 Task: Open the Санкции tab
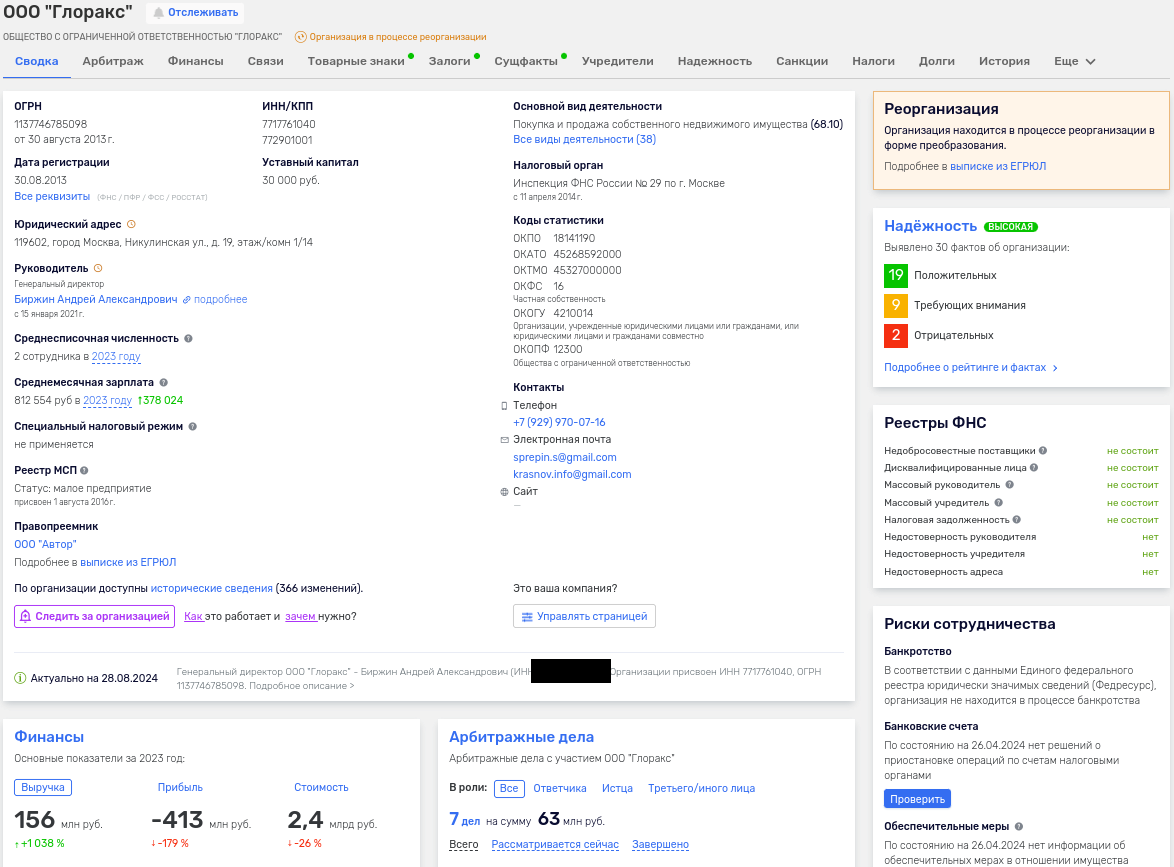pos(802,61)
